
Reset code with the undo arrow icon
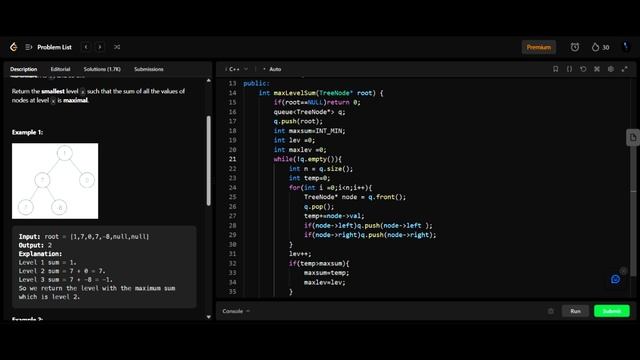coord(583,69)
